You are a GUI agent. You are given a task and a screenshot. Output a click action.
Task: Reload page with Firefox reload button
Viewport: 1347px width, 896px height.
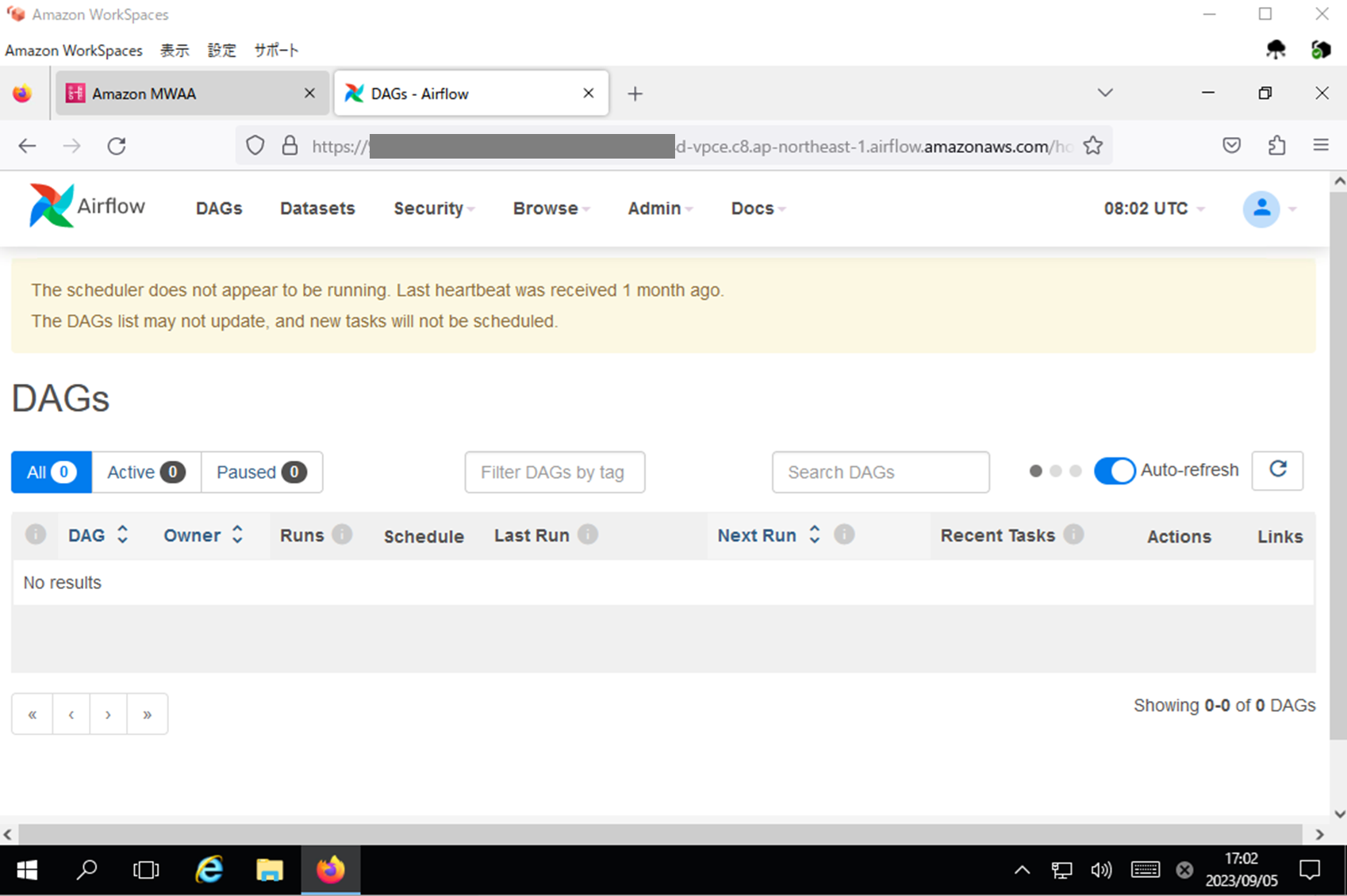(117, 146)
